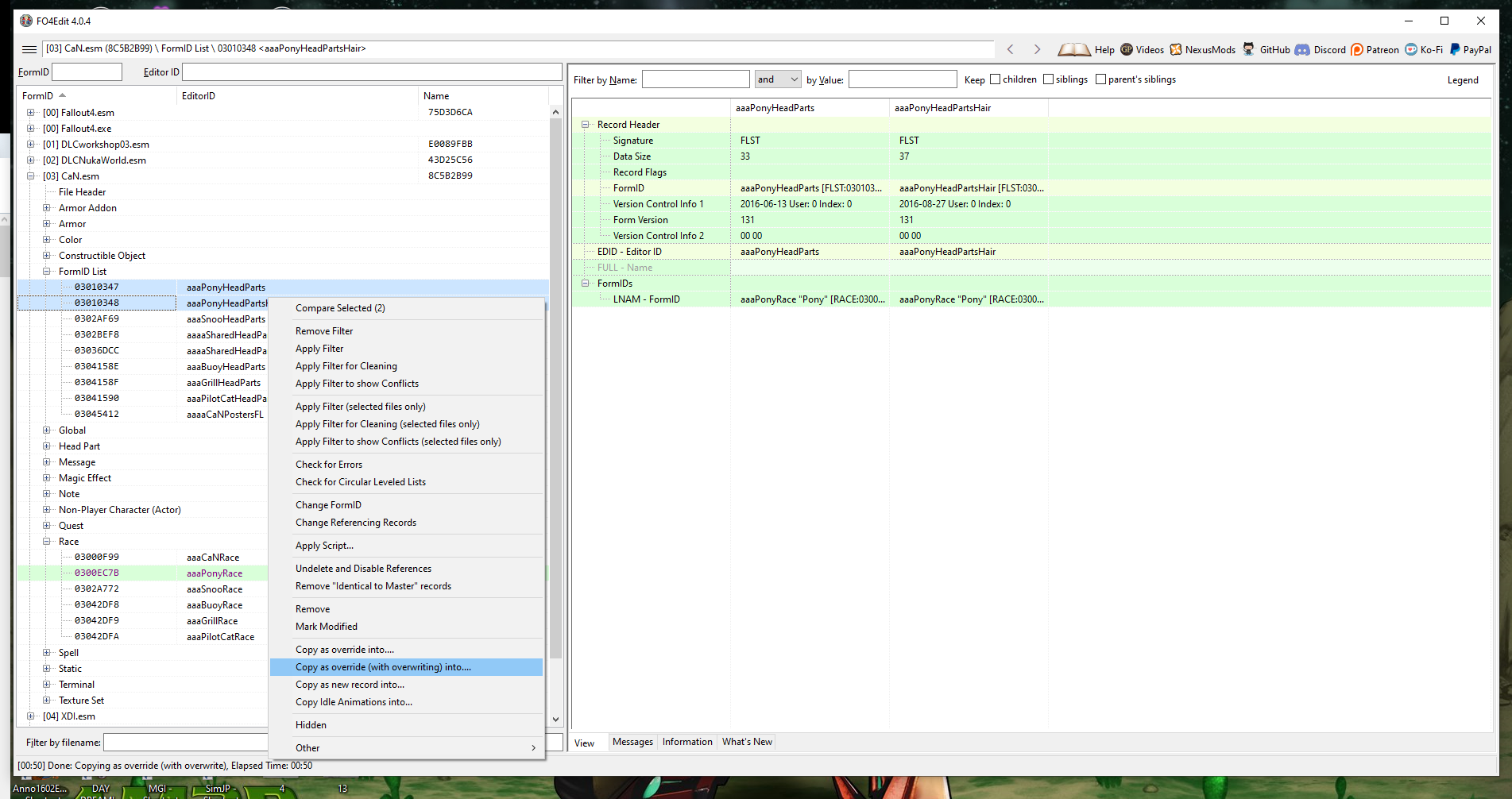1512x799 pixels.
Task: Focus the Filter by filename field
Action: click(186, 743)
